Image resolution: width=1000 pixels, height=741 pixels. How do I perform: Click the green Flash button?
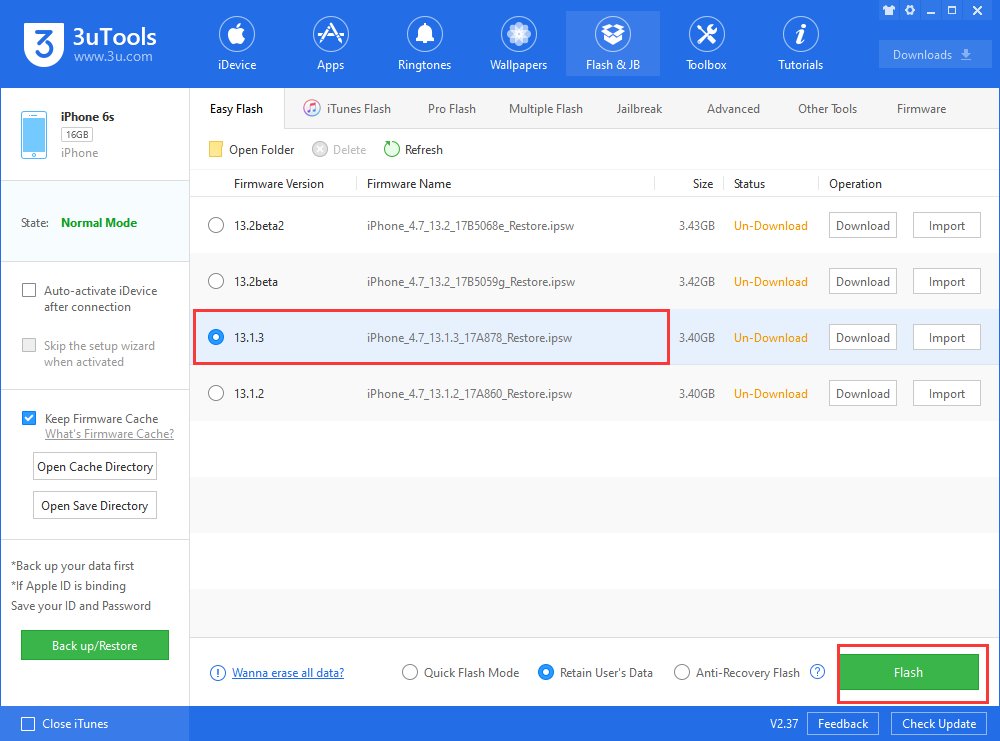pos(908,672)
